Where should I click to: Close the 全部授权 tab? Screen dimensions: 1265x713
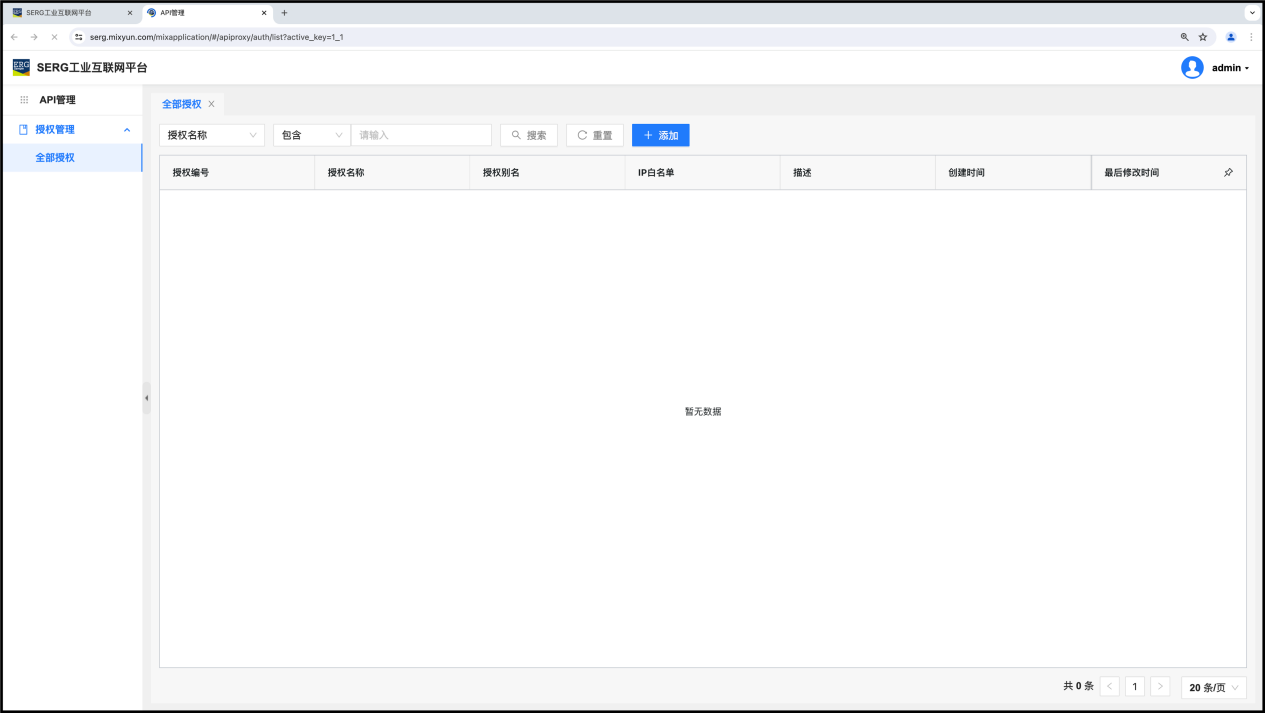point(211,104)
